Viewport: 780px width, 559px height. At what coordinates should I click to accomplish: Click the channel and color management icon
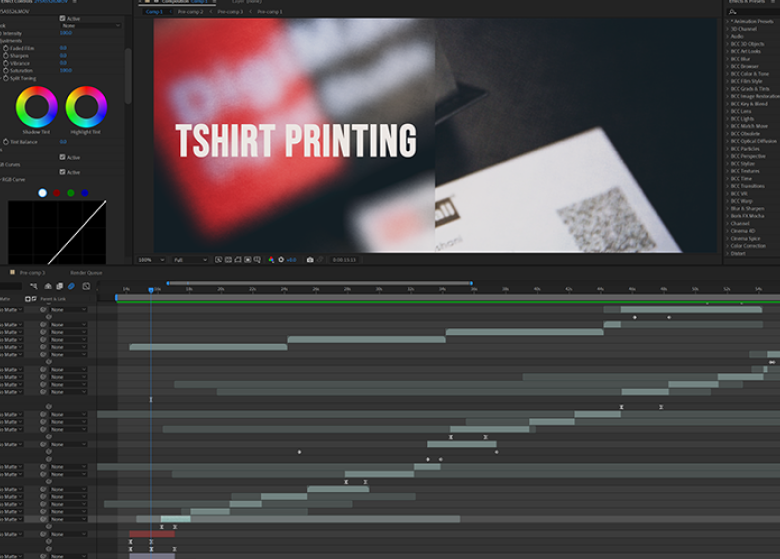(270, 260)
